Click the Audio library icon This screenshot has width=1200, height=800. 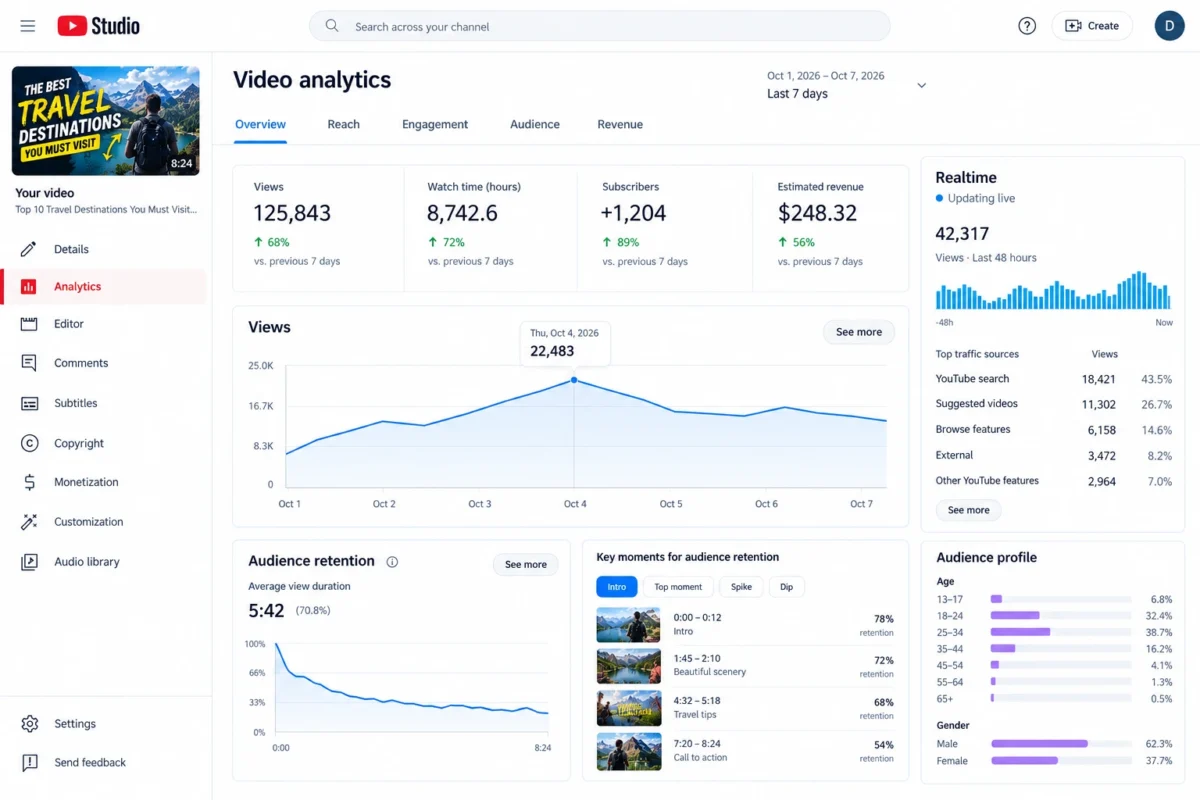pyautogui.click(x=29, y=562)
